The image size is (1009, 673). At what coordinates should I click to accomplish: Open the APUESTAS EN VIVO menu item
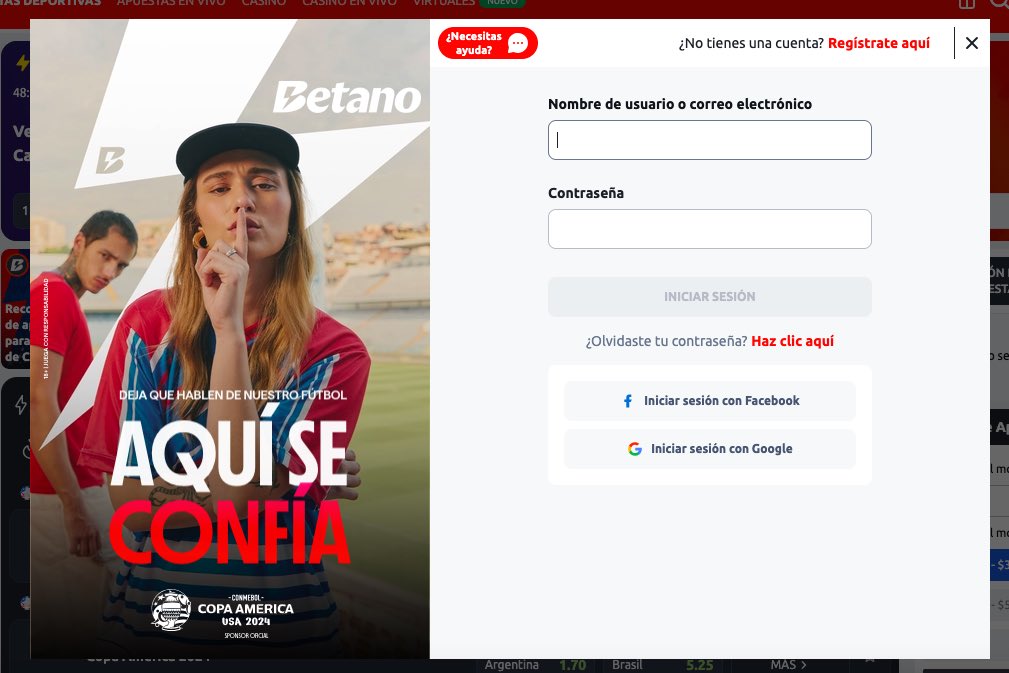point(171,3)
